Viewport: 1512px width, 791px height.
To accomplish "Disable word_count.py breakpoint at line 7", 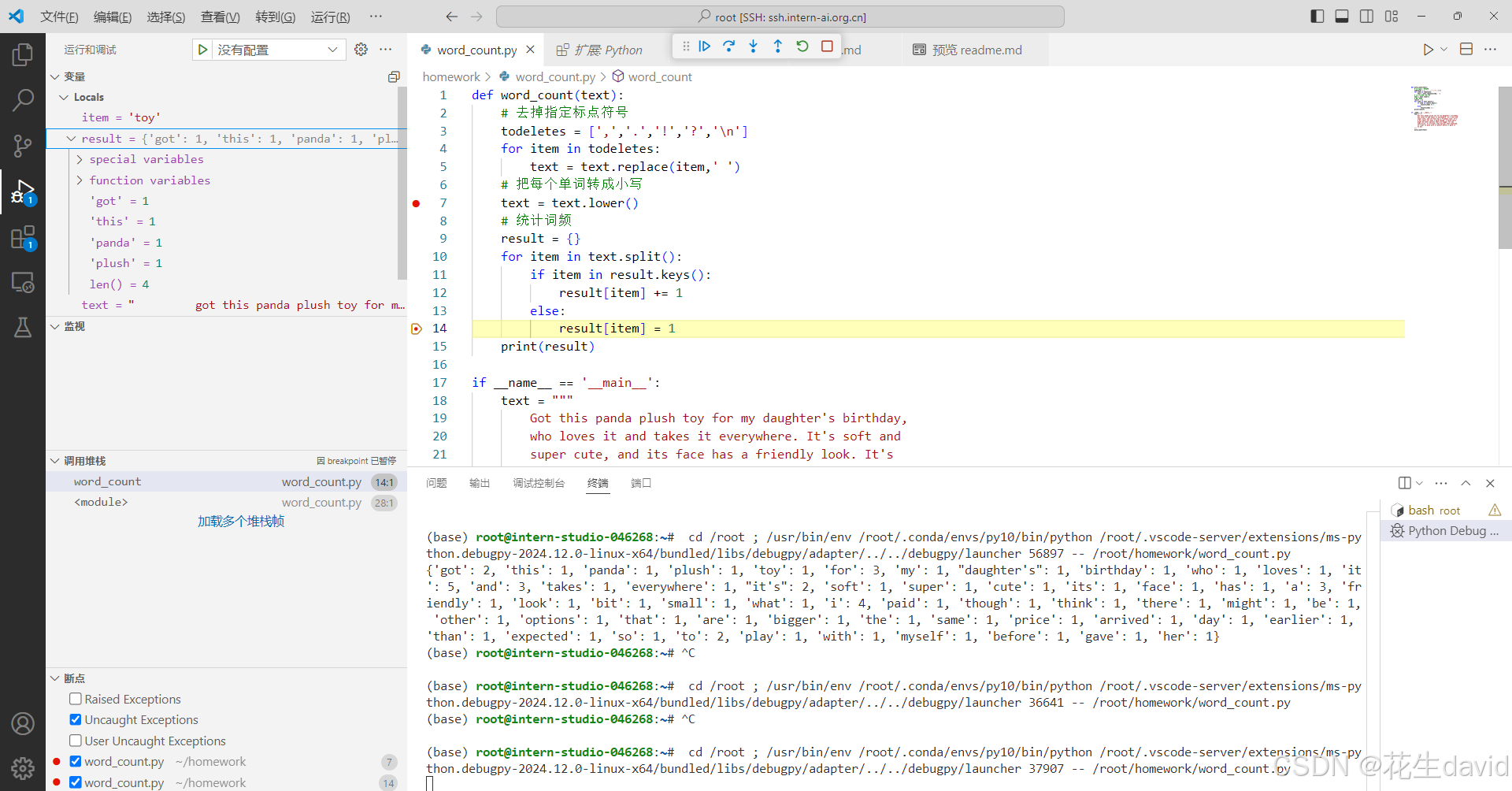I will click(x=76, y=761).
